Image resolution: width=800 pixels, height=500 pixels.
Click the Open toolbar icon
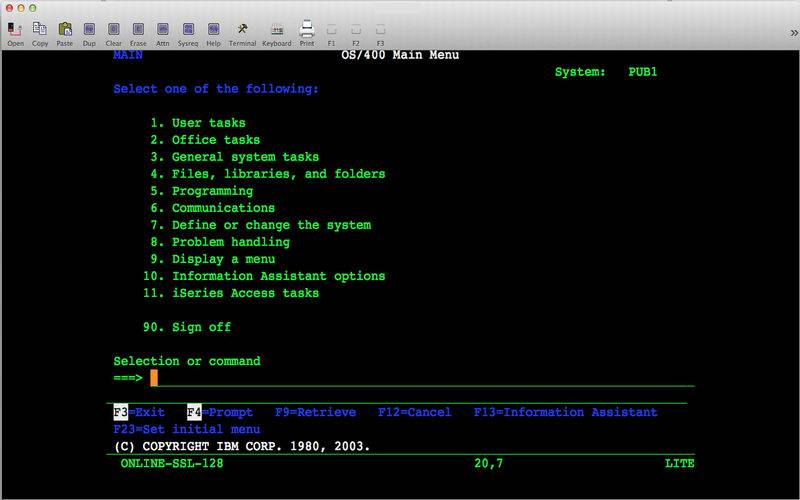(15, 34)
